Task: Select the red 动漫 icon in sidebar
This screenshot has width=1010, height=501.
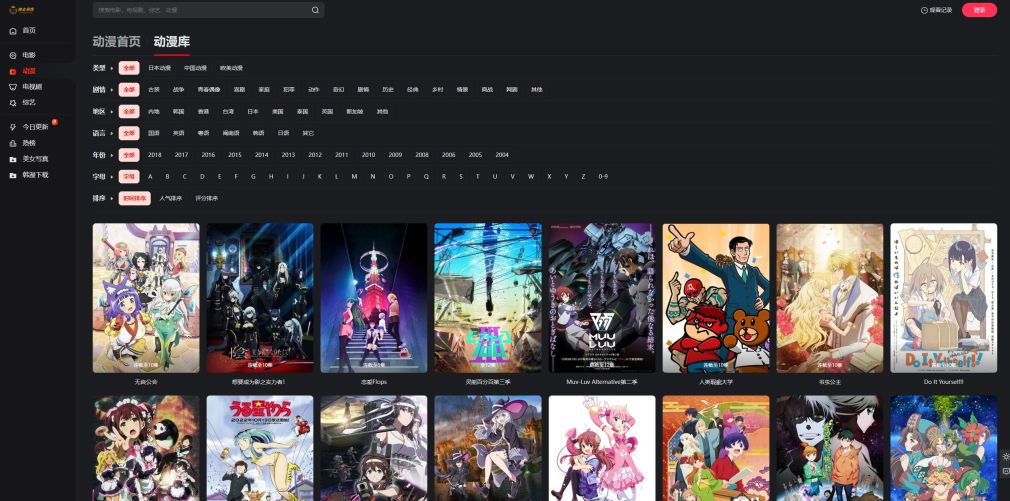Action: (13, 71)
